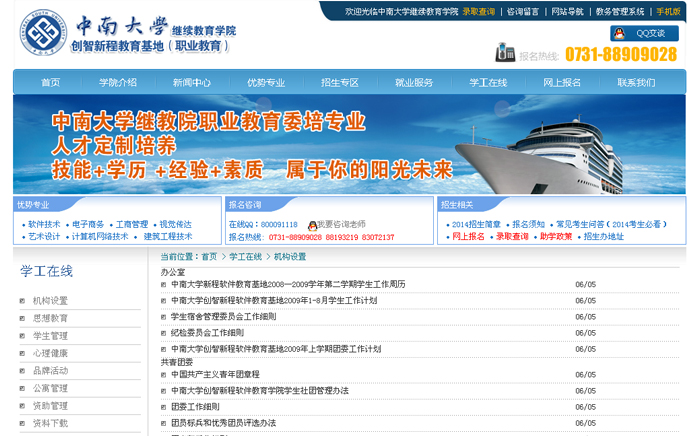Click 学工在线 in the breadcrumb
The height and width of the screenshot is (436, 697).
(245, 256)
